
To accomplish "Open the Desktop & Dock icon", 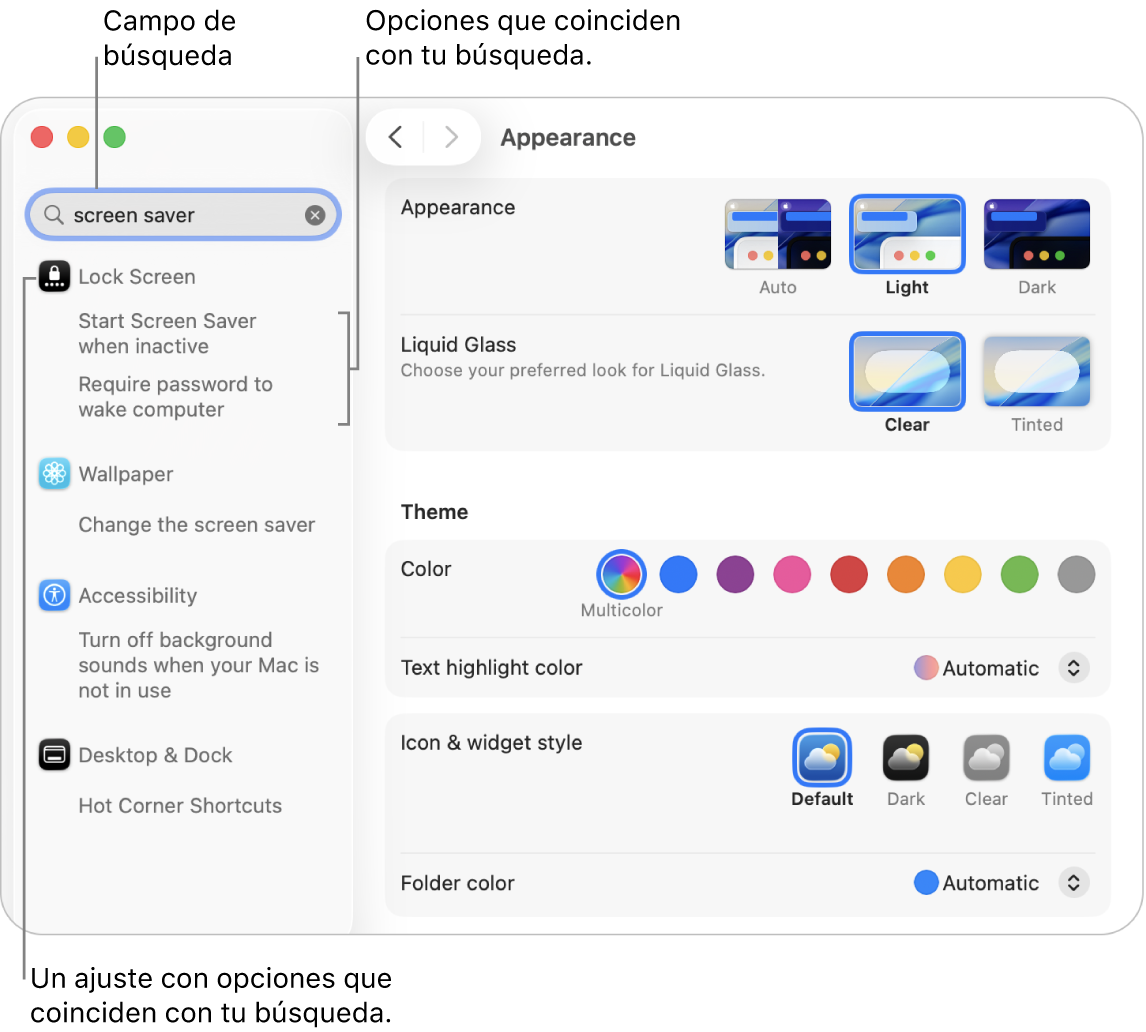I will 54,755.
